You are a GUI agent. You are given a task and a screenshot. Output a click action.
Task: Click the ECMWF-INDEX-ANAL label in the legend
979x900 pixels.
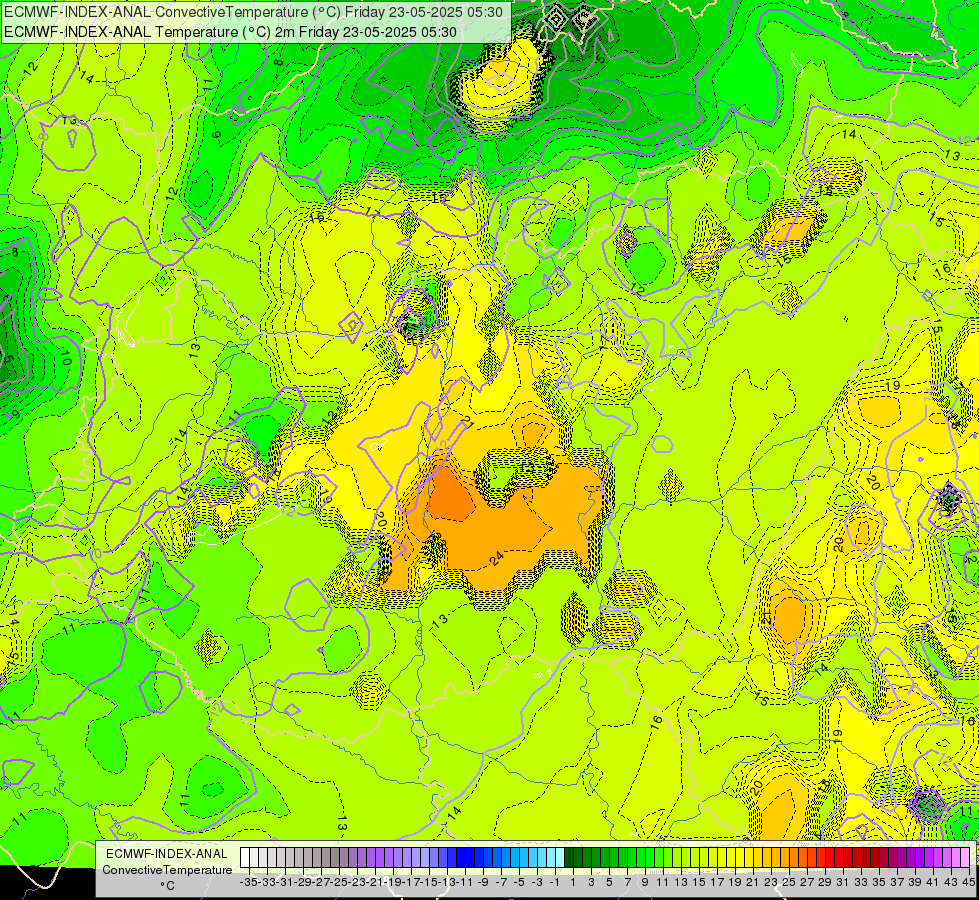pos(167,854)
